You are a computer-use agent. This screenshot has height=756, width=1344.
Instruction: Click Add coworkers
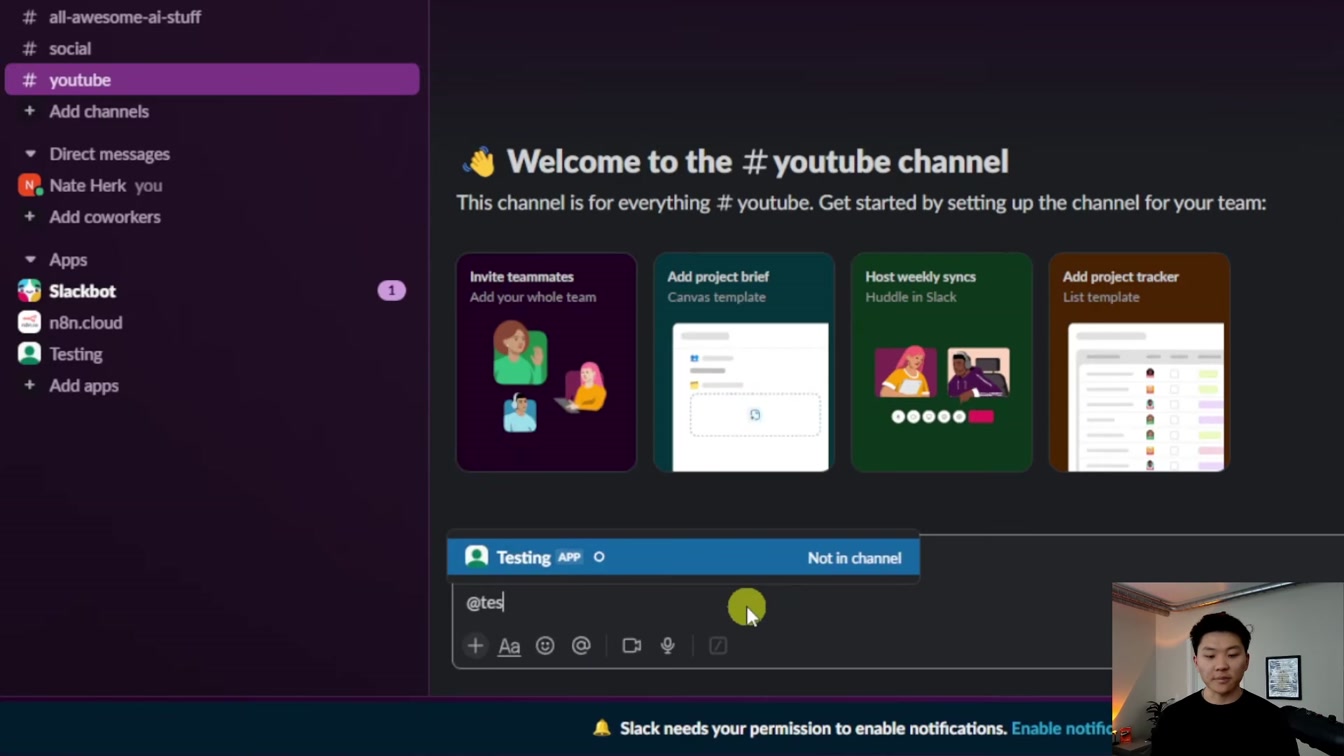click(x=105, y=217)
